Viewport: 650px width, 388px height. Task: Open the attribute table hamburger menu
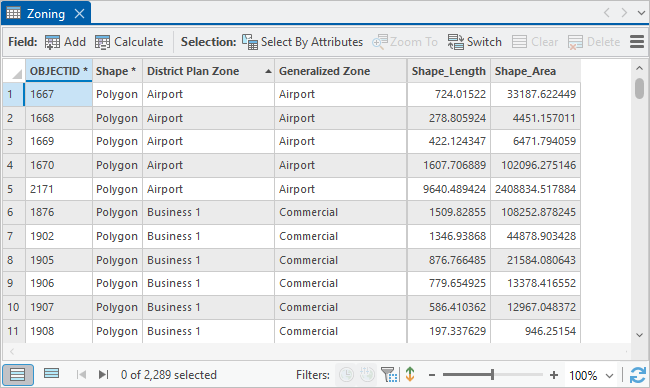click(x=637, y=41)
